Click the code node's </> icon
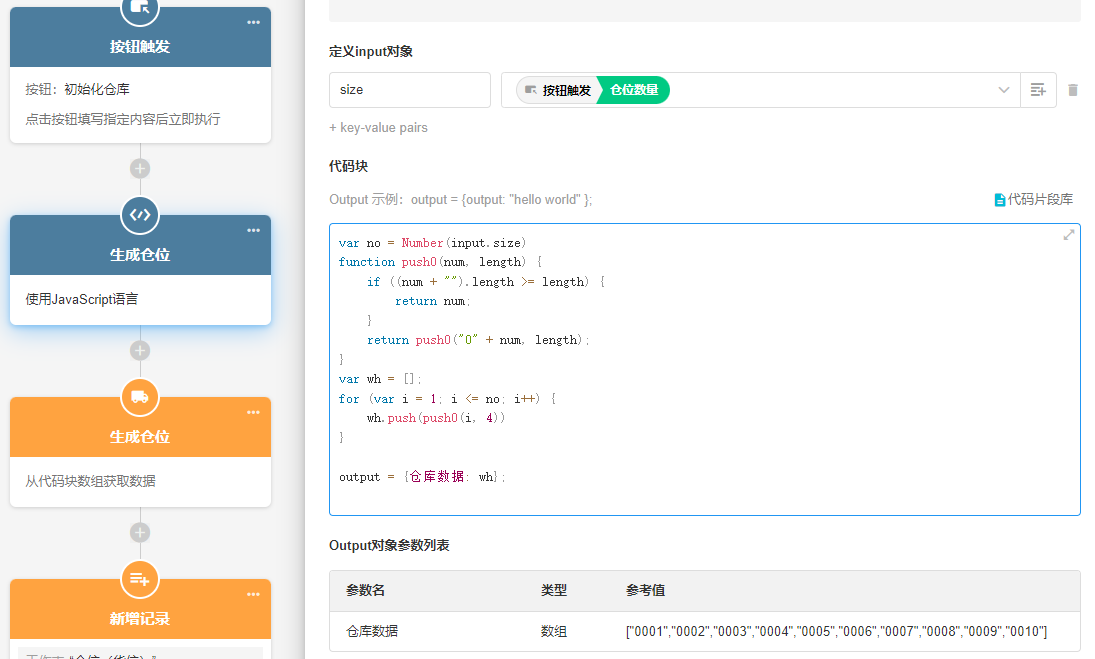This screenshot has width=1095, height=659. pos(140,214)
